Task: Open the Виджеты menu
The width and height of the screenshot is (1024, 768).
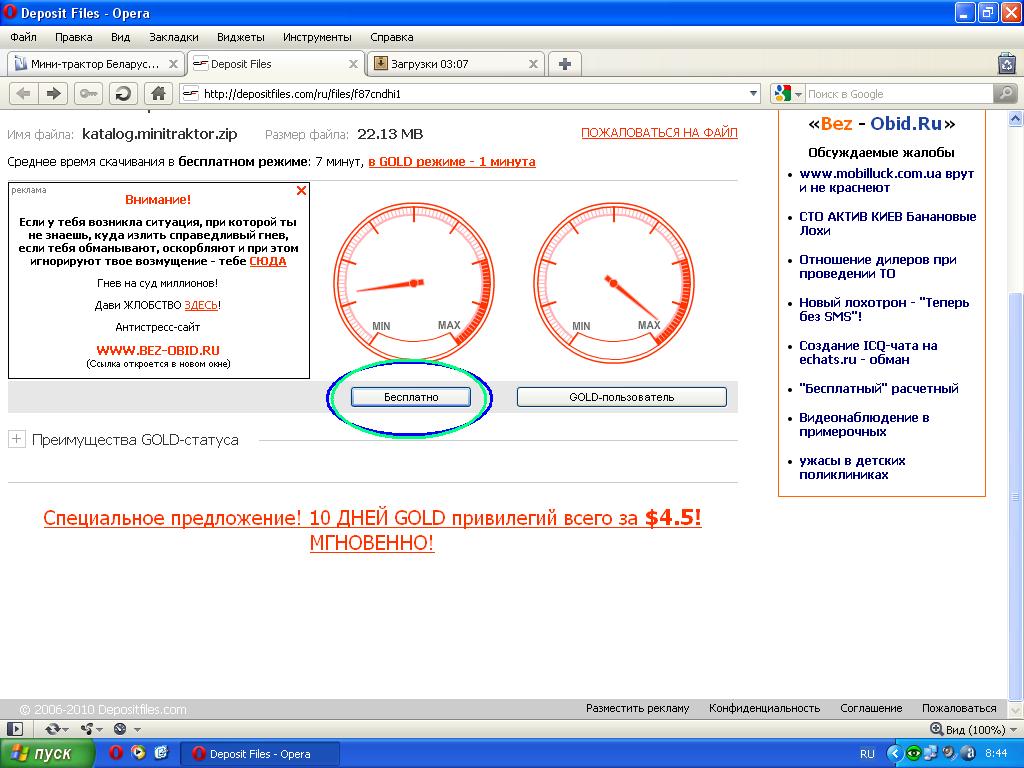Action: 241,37
